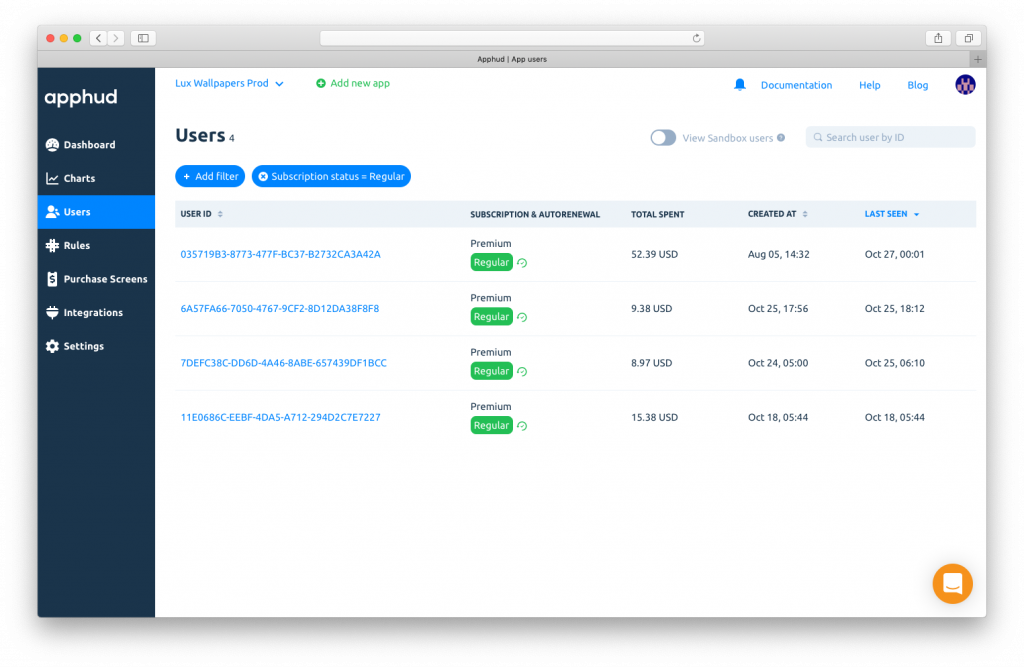Select the Apphud | App users tab

point(511,59)
